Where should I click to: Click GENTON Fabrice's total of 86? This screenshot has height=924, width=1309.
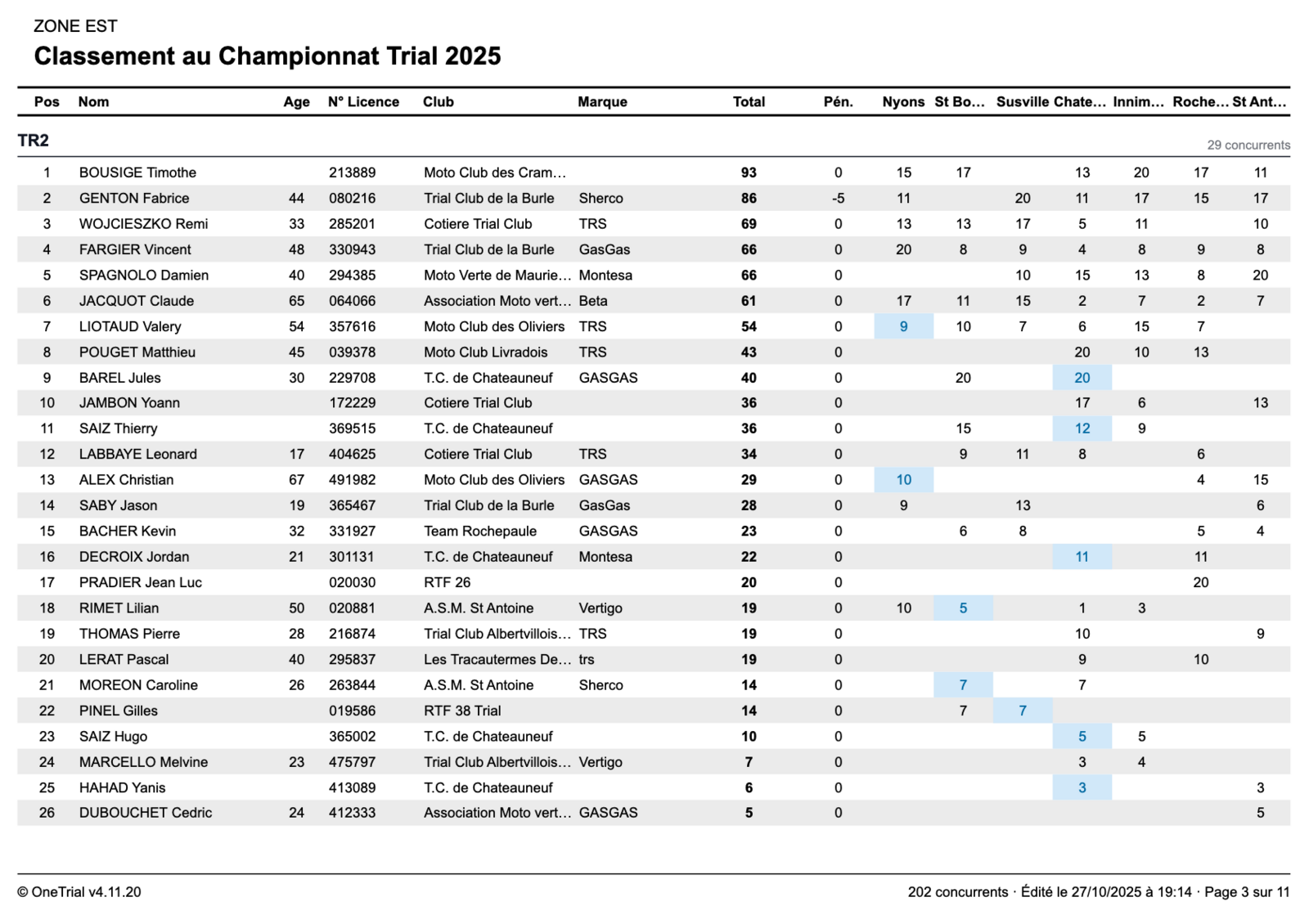749,198
